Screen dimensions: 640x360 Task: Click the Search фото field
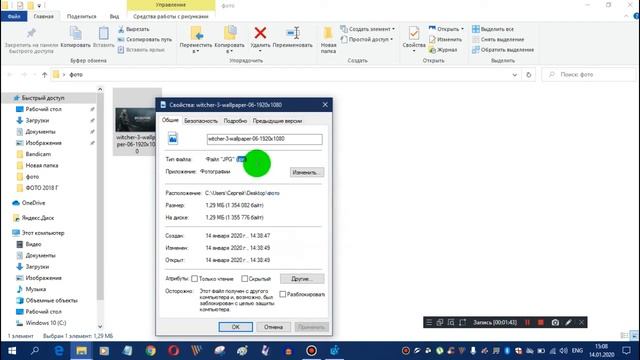click(590, 75)
